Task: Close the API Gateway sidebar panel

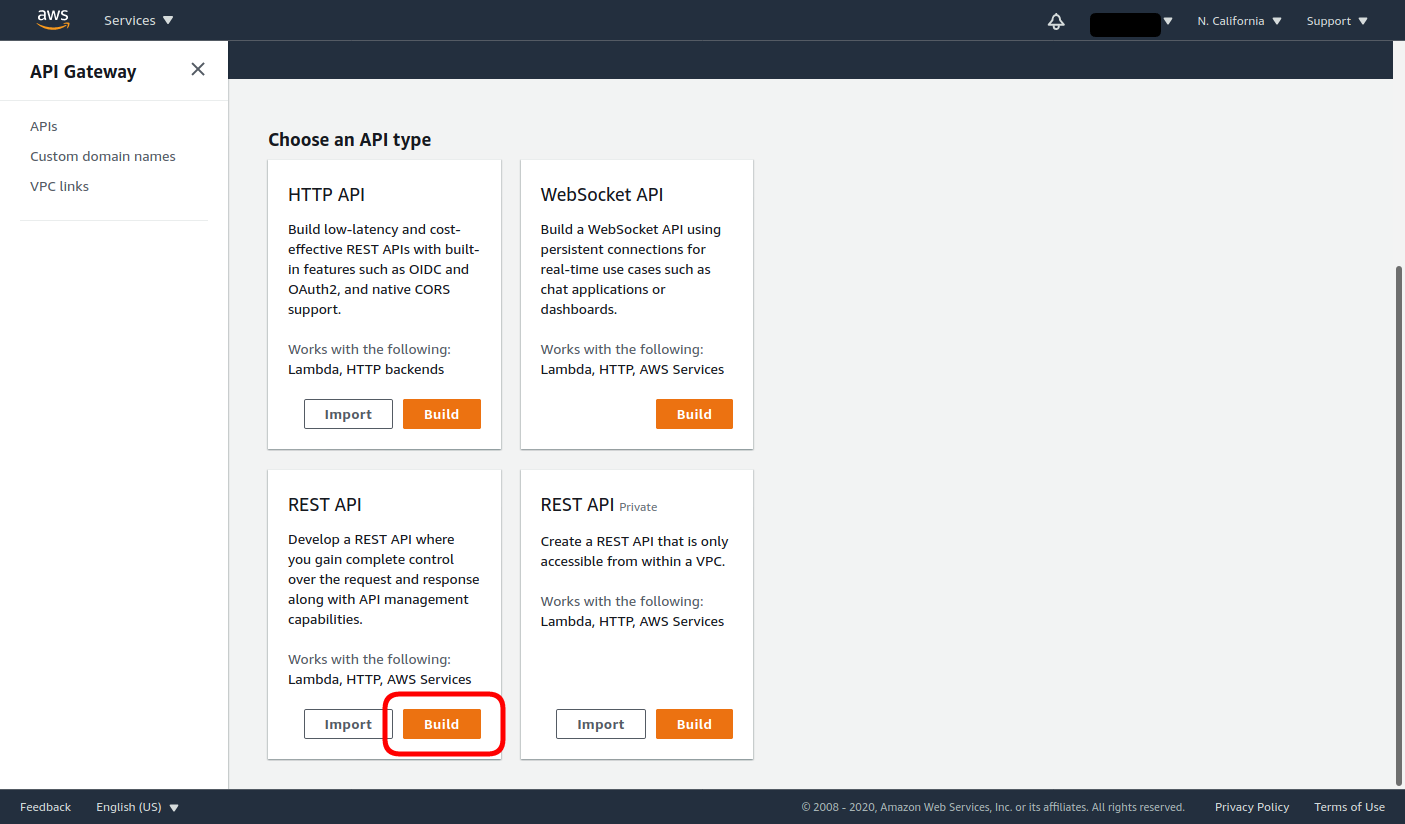Action: tap(198, 69)
